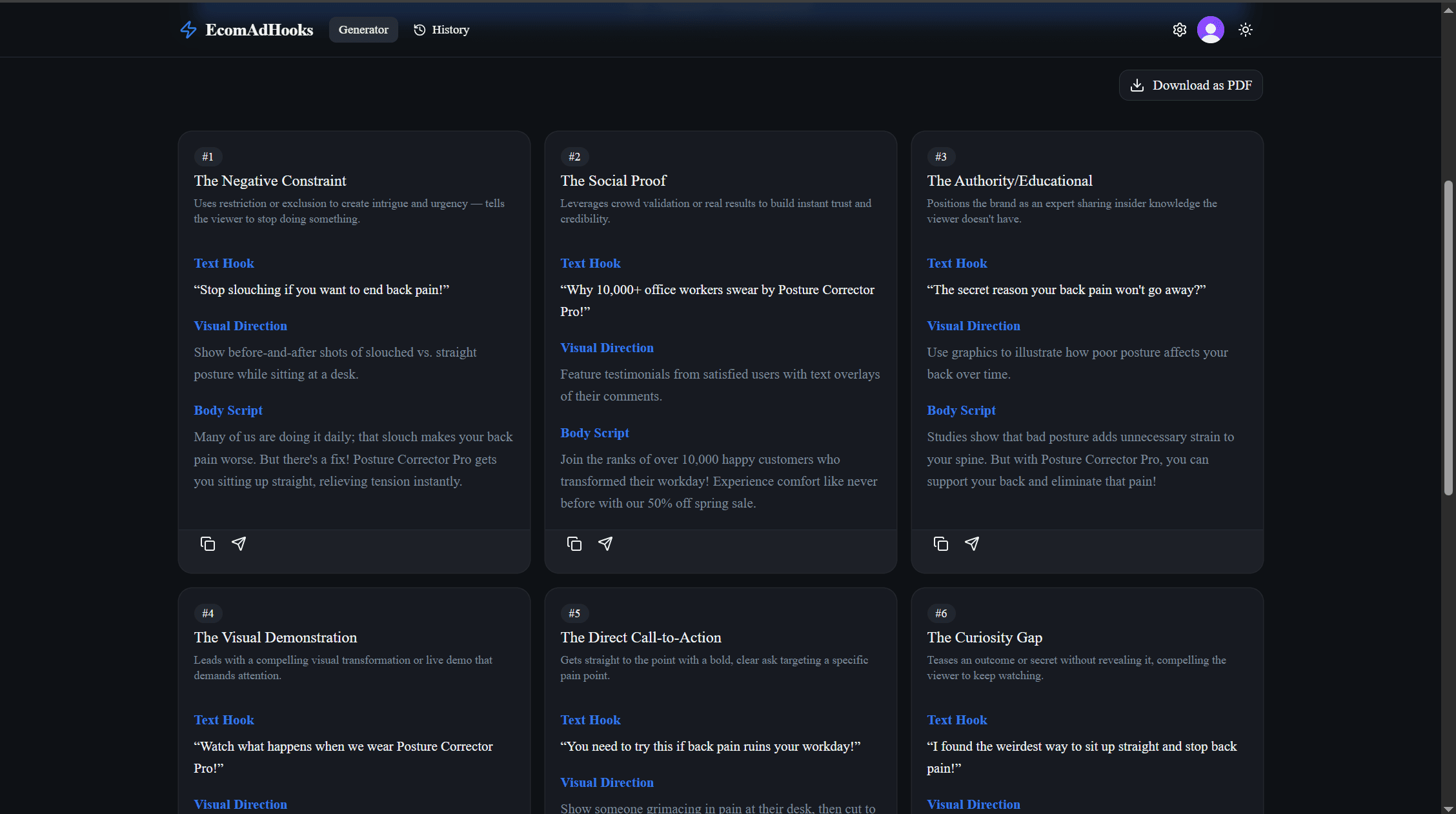Share the Negative Constraint hook card
The image size is (1456, 814).
click(x=239, y=544)
